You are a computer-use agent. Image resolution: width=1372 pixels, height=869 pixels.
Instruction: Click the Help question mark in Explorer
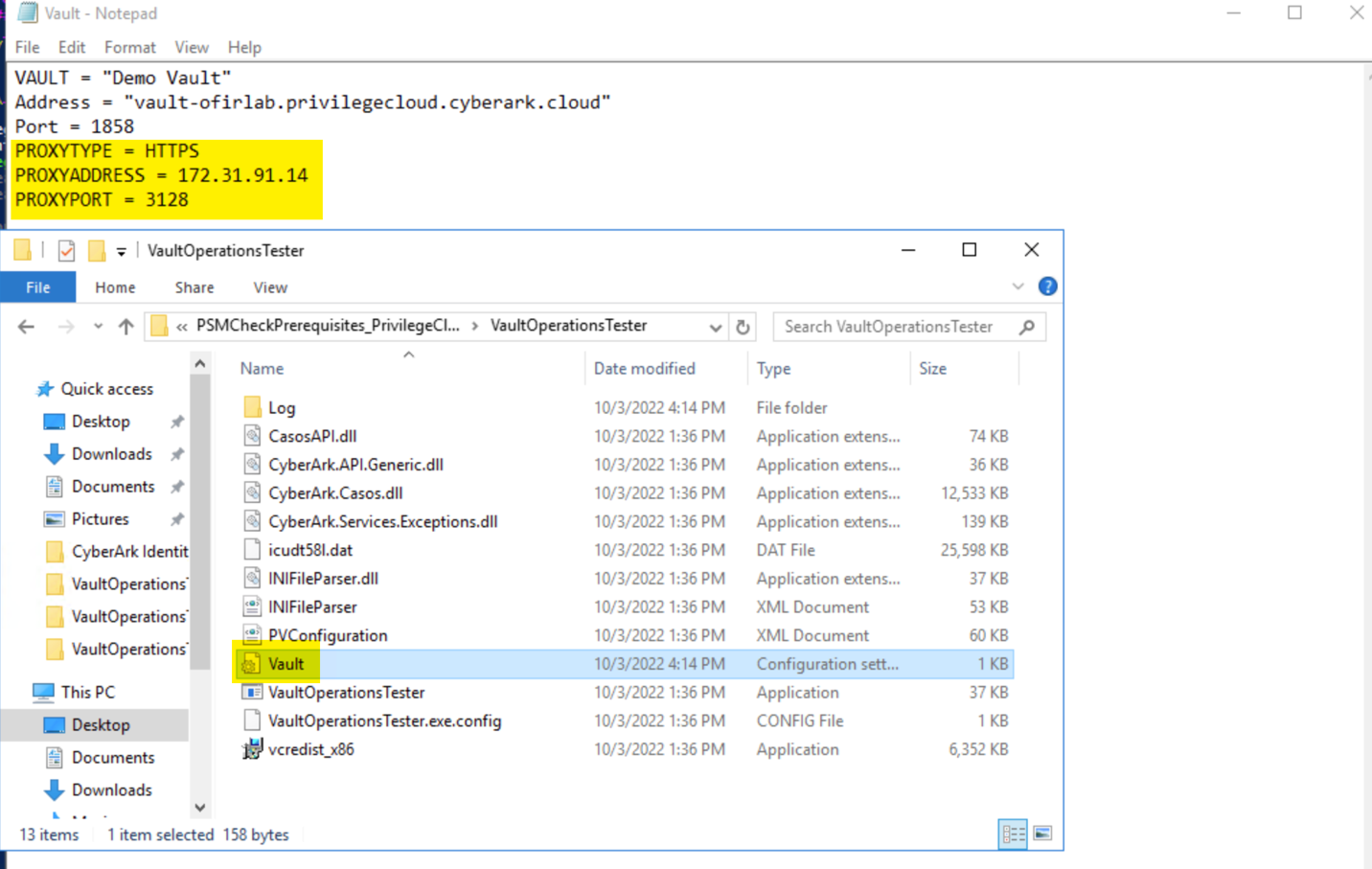point(1047,286)
